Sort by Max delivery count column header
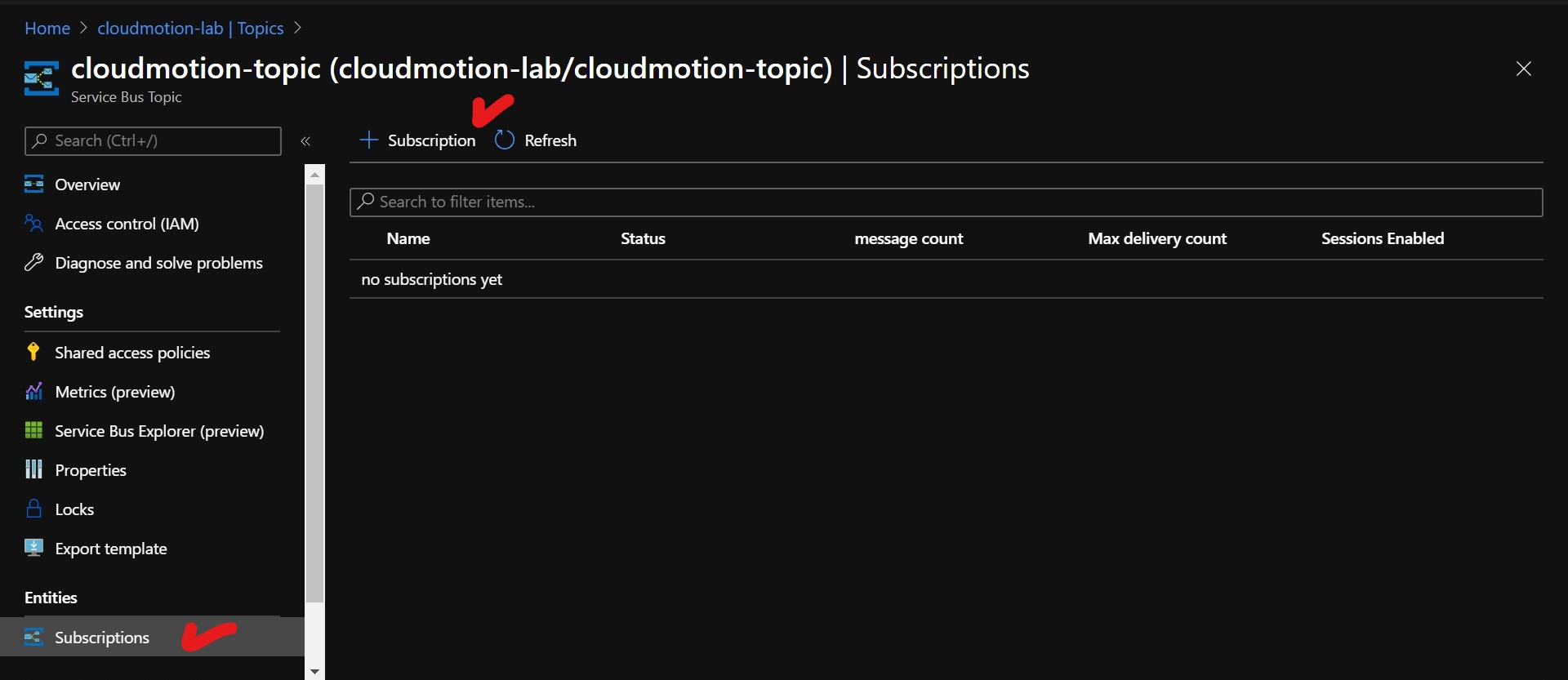This screenshot has height=680, width=1568. point(1157,238)
